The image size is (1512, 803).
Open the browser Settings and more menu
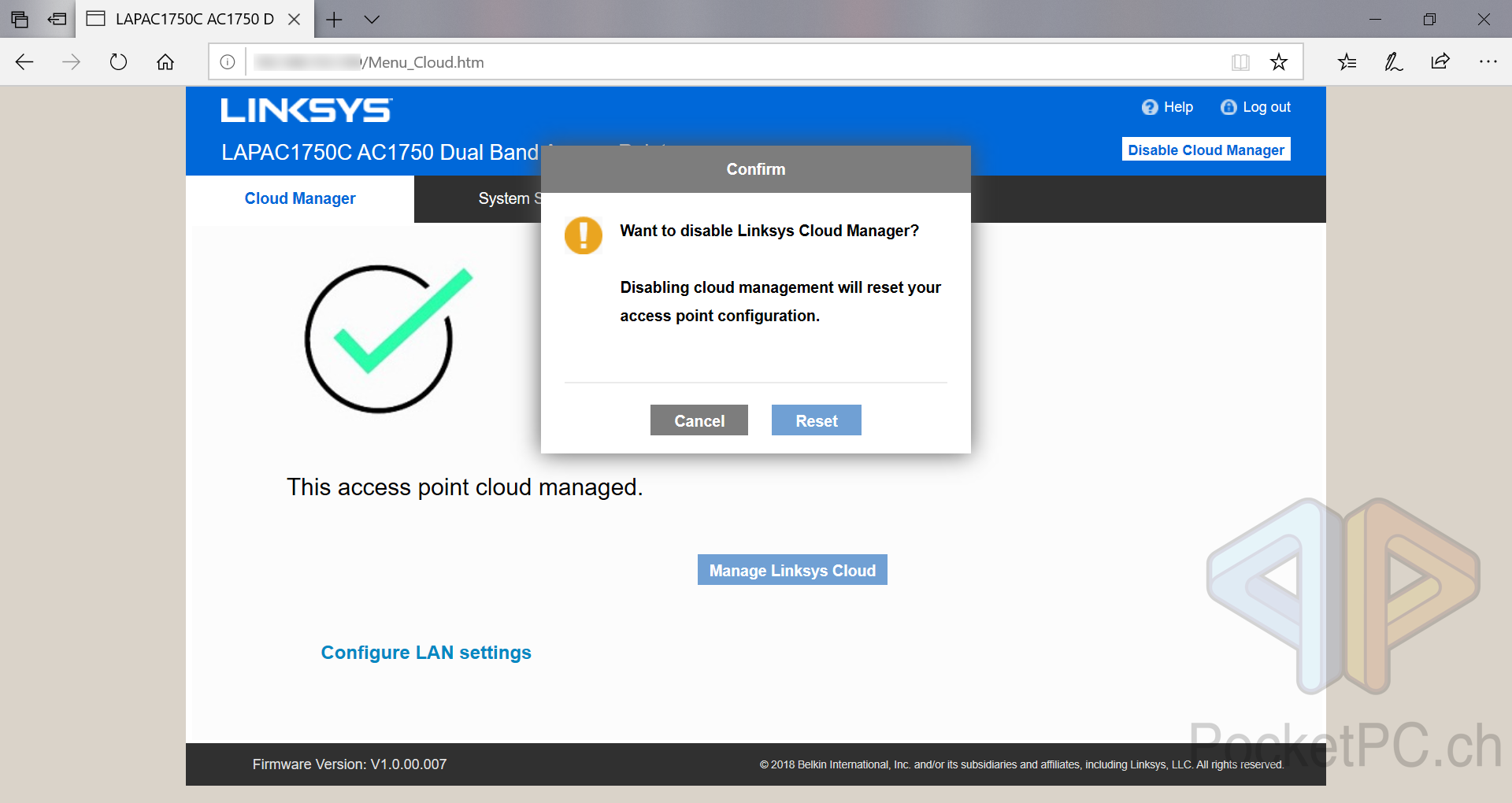(x=1488, y=62)
